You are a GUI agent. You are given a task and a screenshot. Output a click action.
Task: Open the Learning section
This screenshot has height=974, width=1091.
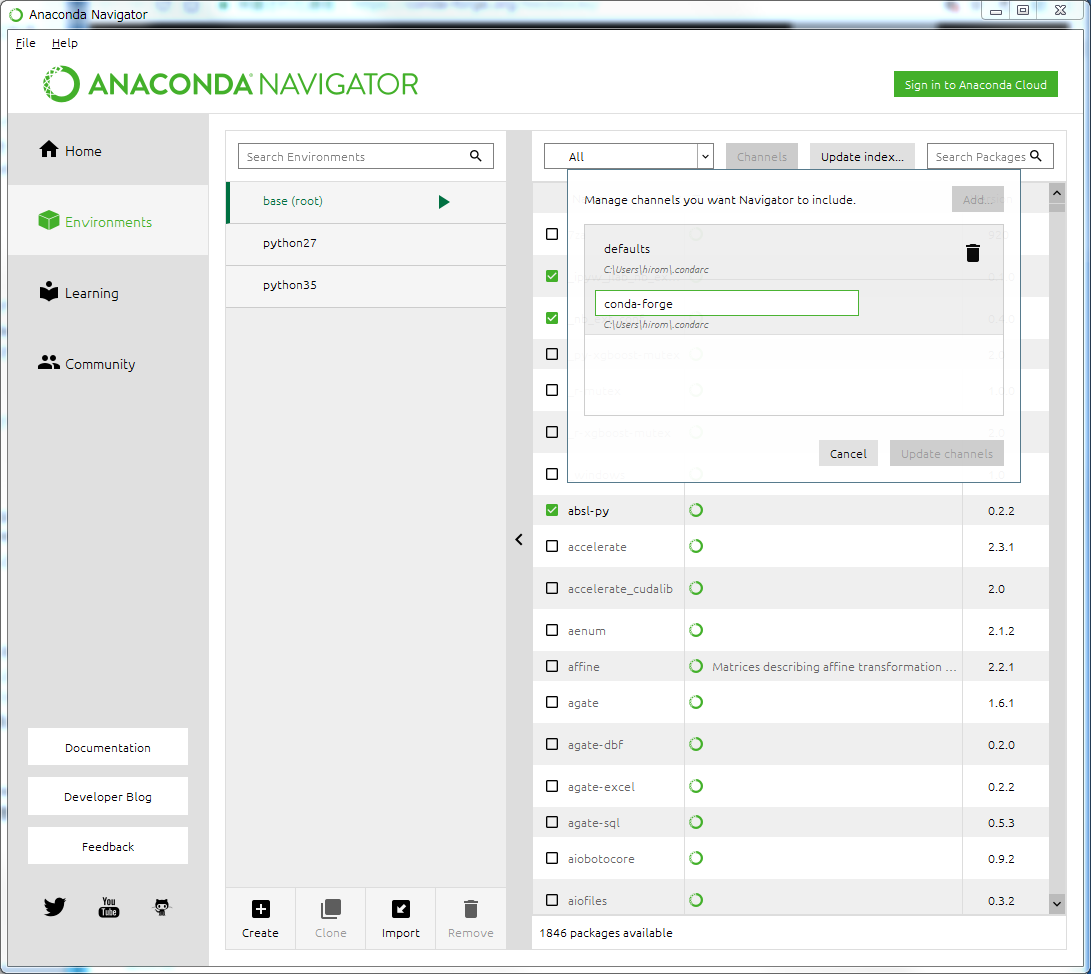[x=109, y=292]
